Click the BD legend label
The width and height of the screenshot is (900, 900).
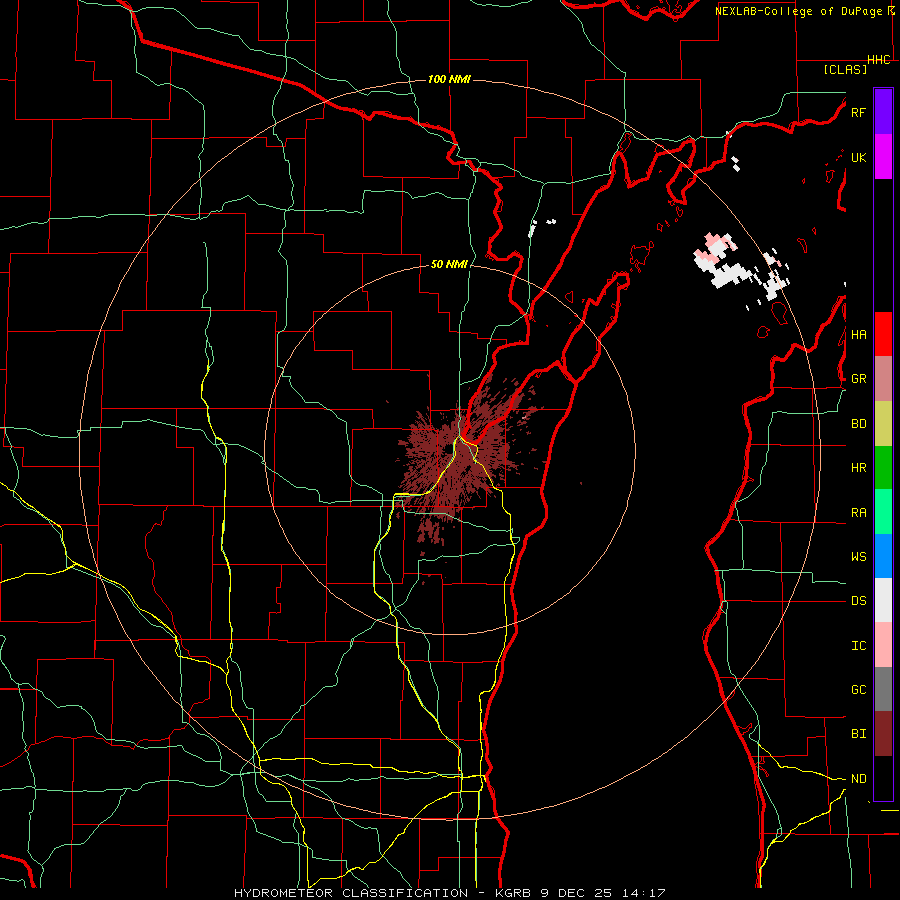(x=858, y=424)
